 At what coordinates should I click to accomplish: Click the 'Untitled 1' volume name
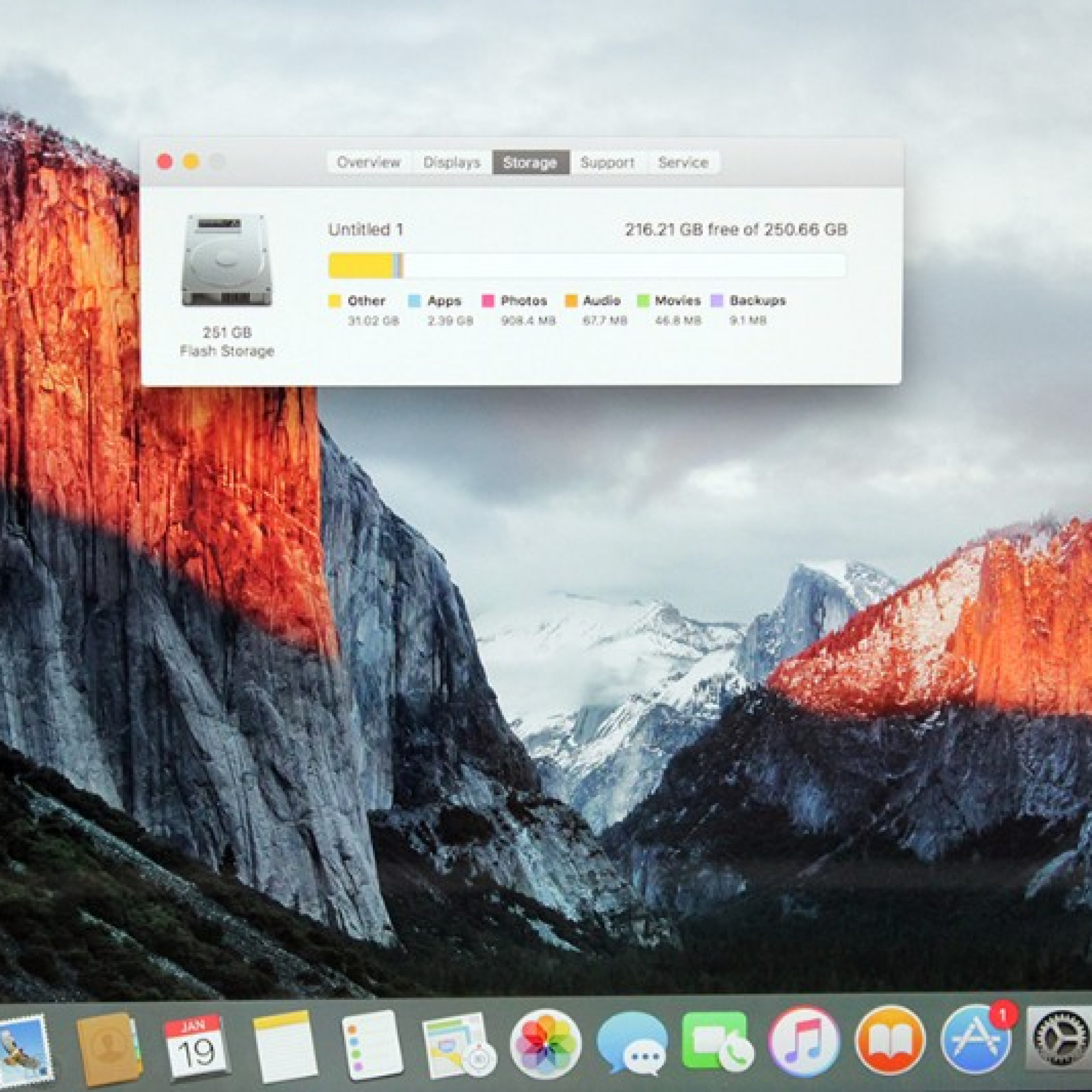pos(366,229)
